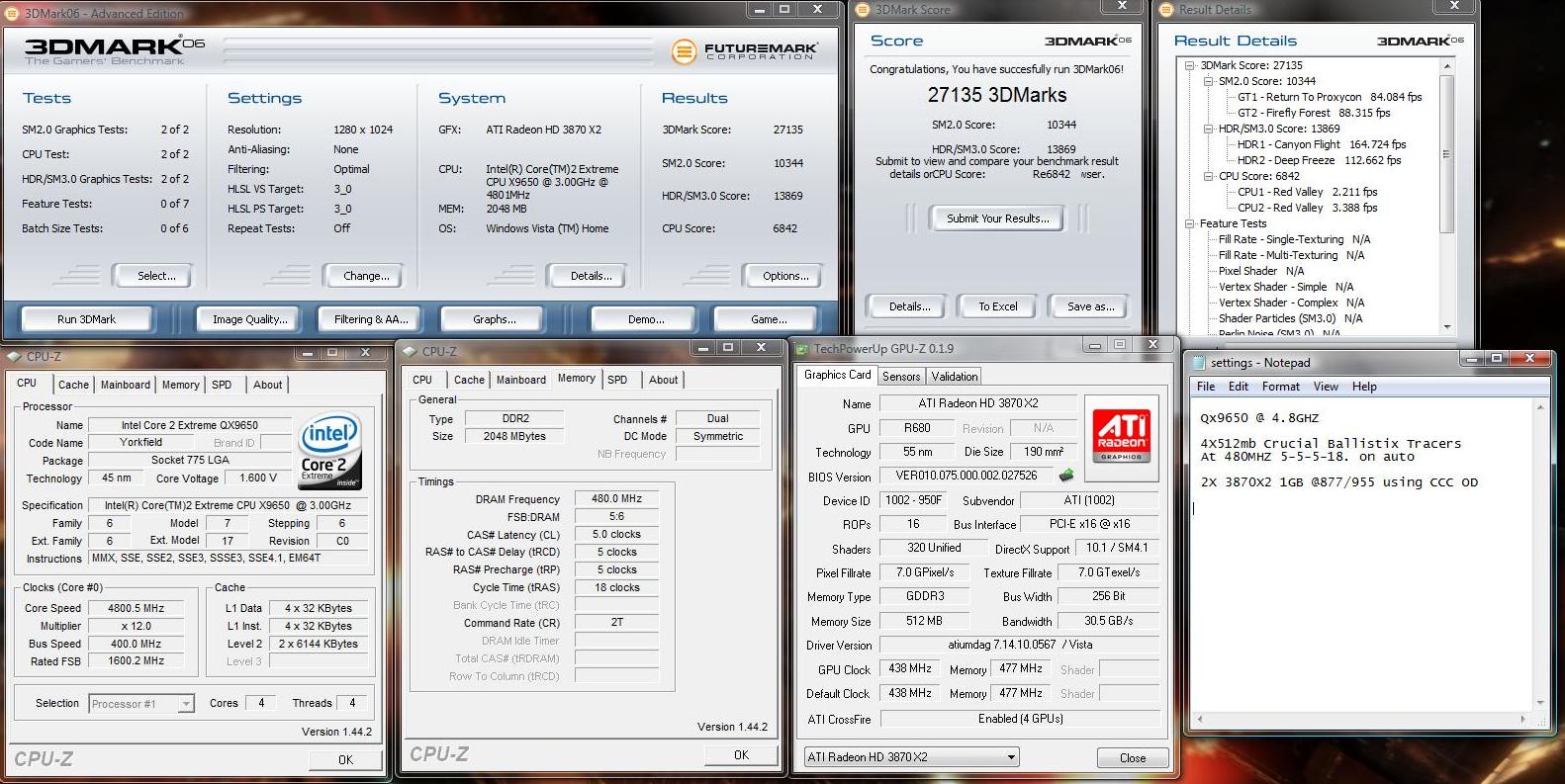Open the Graphs... dialog
The height and width of the screenshot is (784, 1565).
pos(495,319)
